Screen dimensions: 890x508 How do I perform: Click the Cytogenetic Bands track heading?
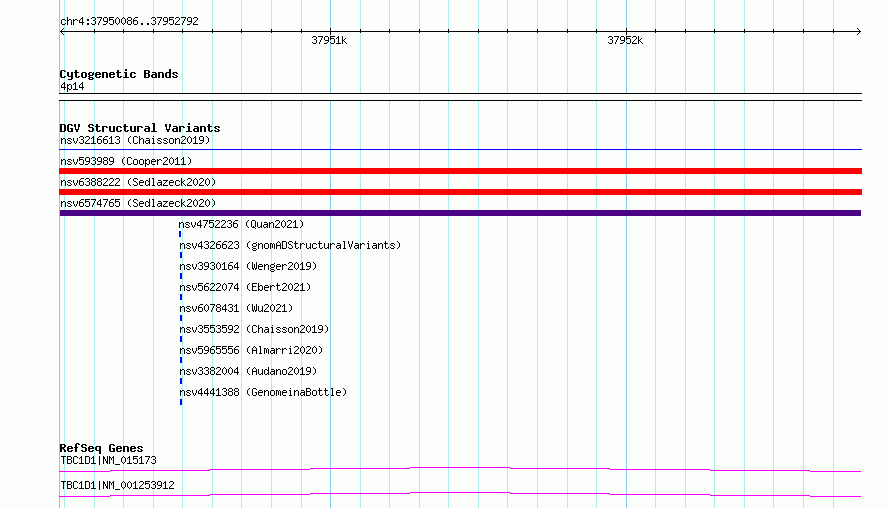(119, 74)
